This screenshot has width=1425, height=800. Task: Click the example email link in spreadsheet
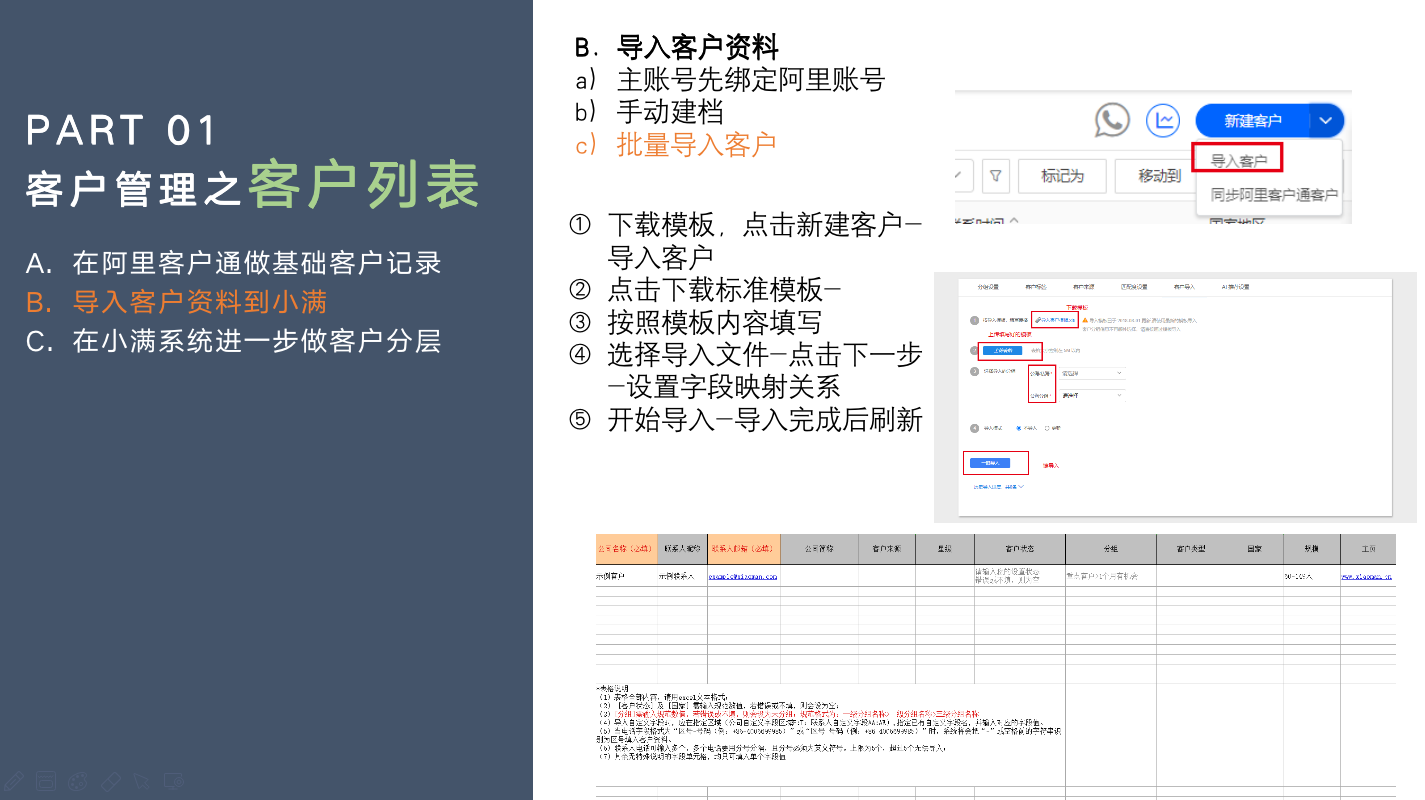(743, 576)
